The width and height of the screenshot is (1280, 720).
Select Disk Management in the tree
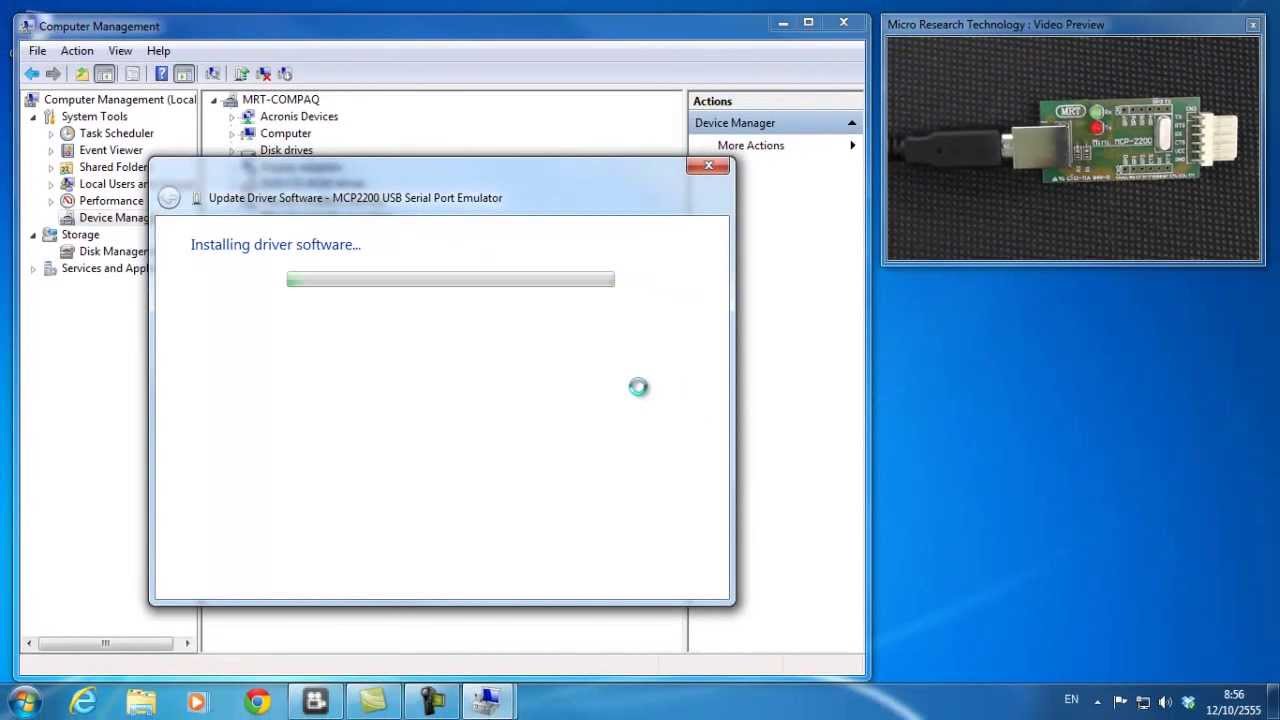coord(113,251)
